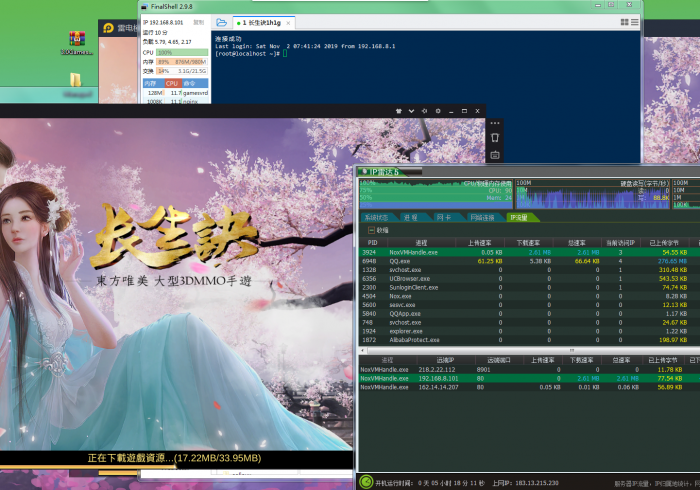The image size is (700, 490).
Task: Sort the upper table by 上传速率 header
Action: click(x=480, y=243)
